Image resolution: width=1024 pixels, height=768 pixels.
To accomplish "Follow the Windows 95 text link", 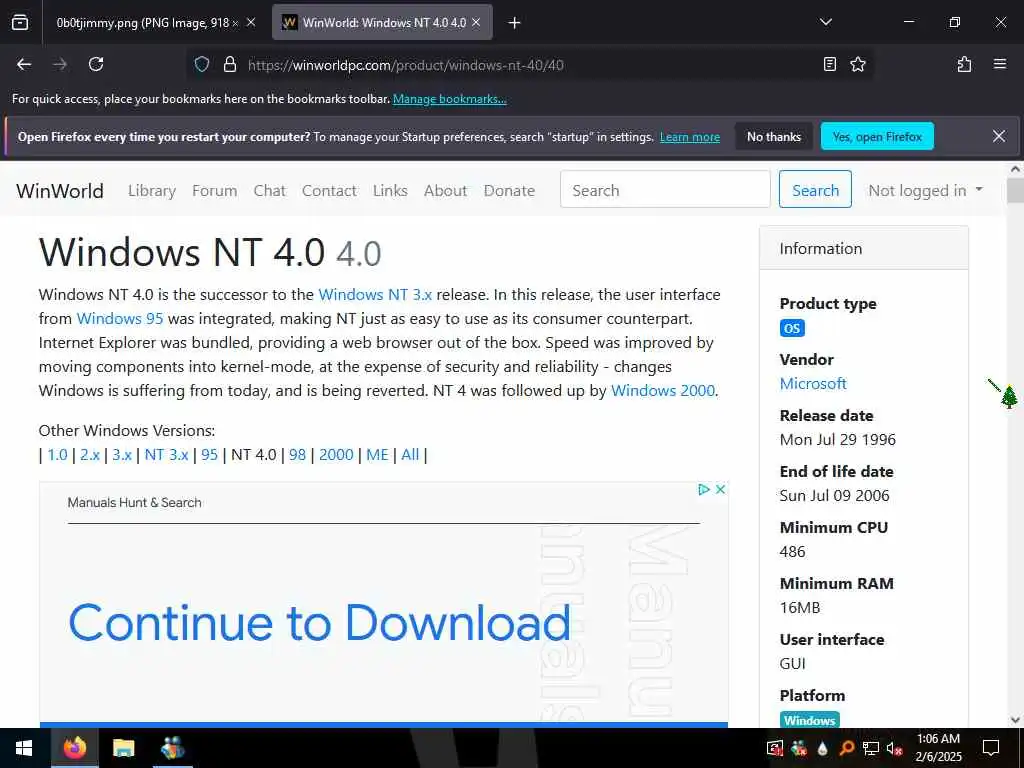I will [x=120, y=319].
